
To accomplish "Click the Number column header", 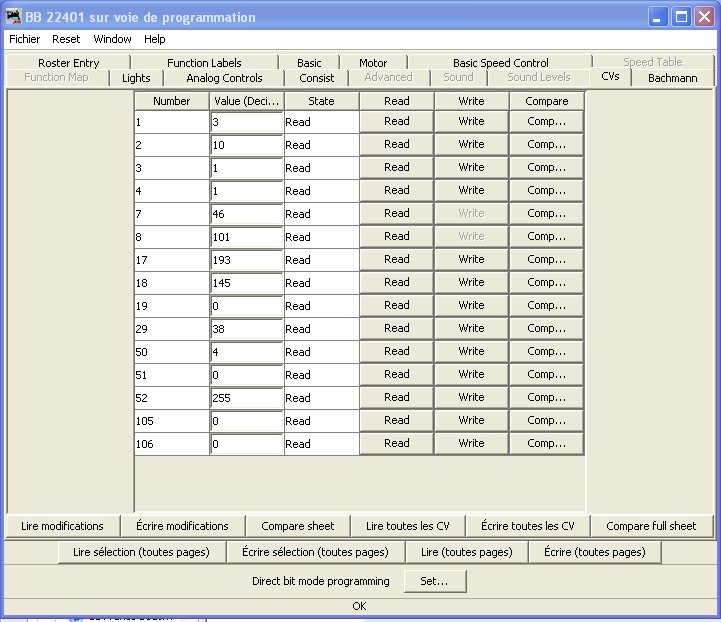I will (172, 101).
